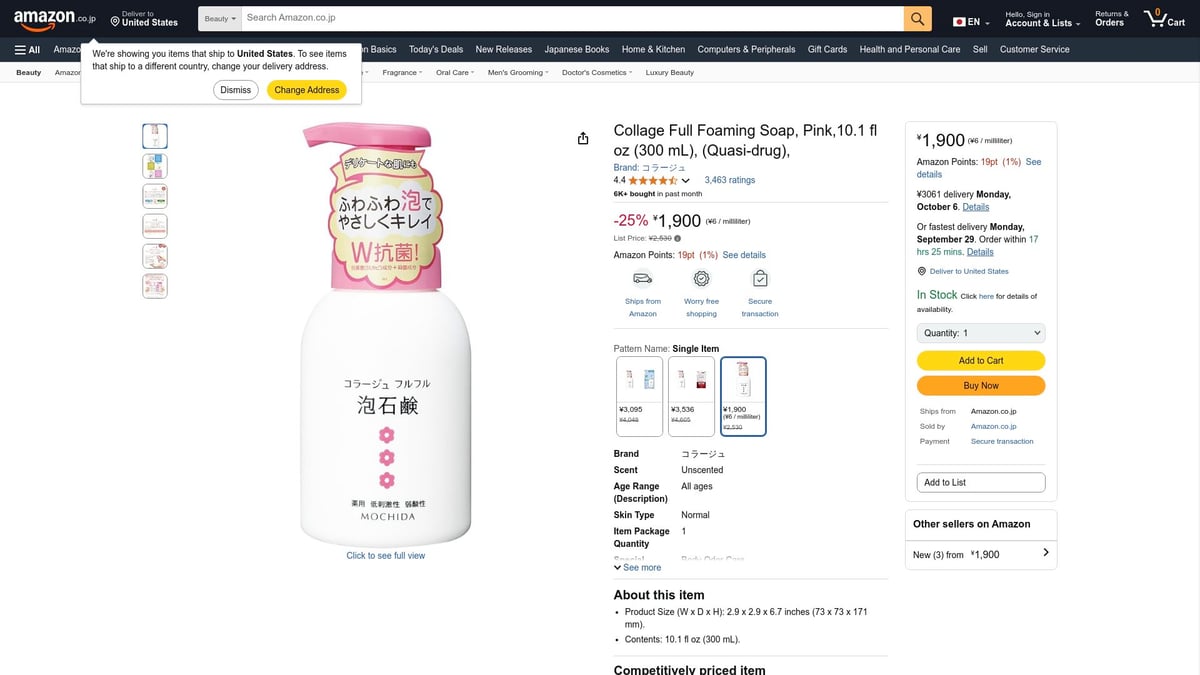The height and width of the screenshot is (675, 1200).
Task: Dismiss the delivery address notice
Action: 236,90
